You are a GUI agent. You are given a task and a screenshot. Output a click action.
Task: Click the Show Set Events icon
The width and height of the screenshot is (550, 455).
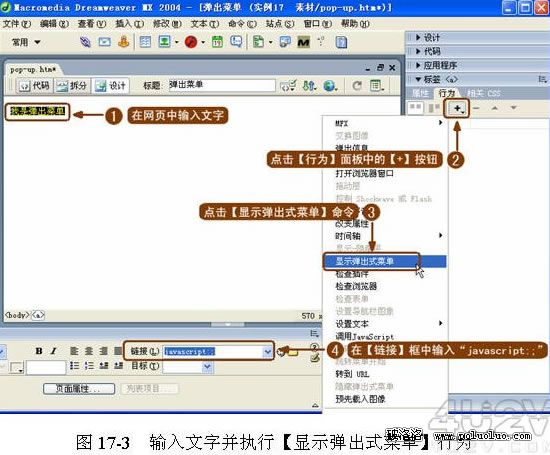point(415,108)
